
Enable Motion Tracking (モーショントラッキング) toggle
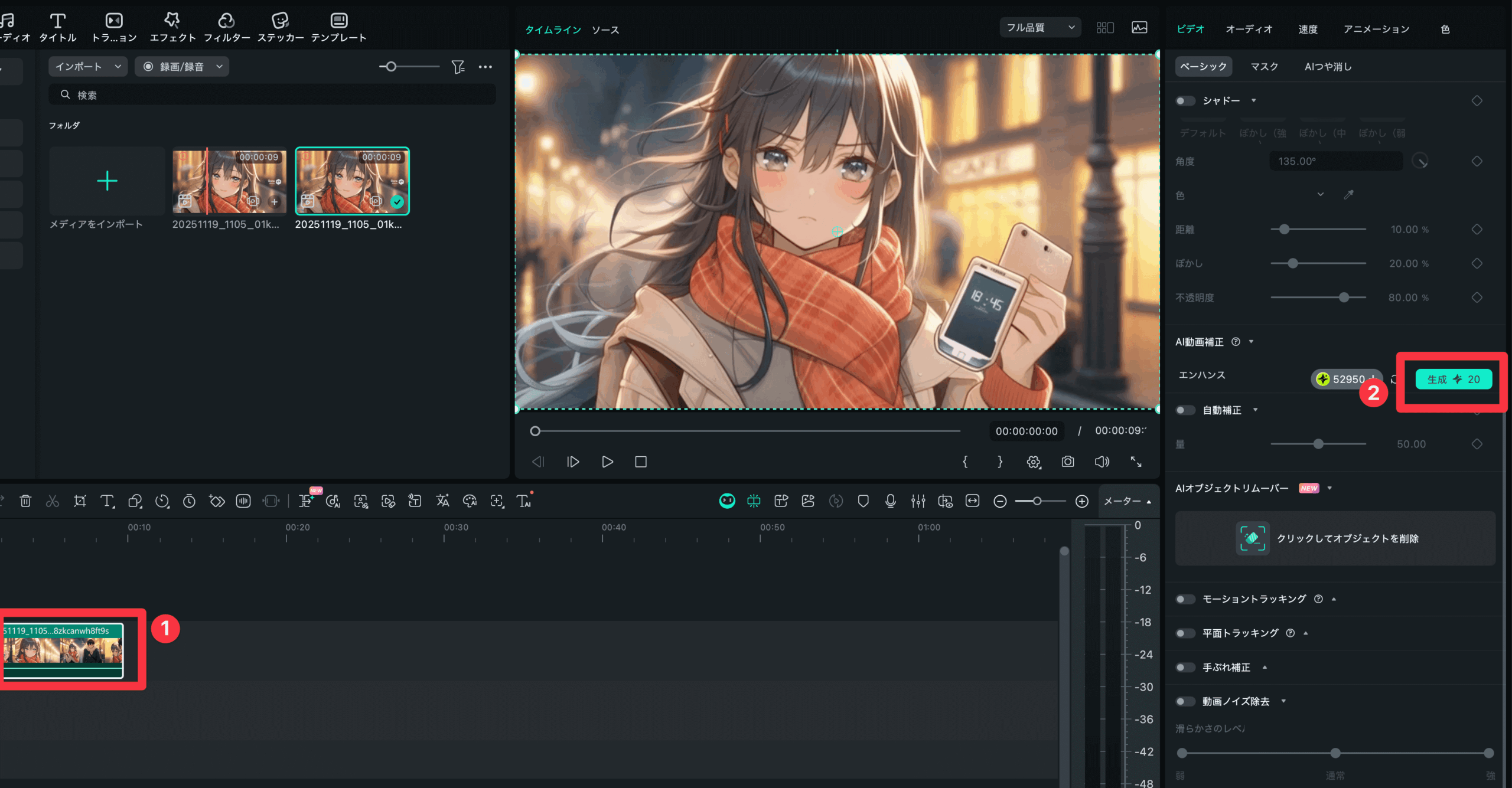(x=1184, y=599)
